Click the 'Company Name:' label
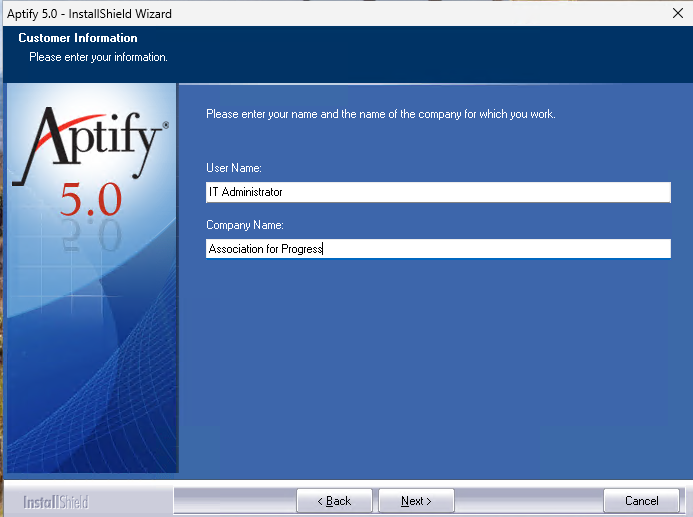Image resolution: width=693 pixels, height=517 pixels. (x=245, y=225)
